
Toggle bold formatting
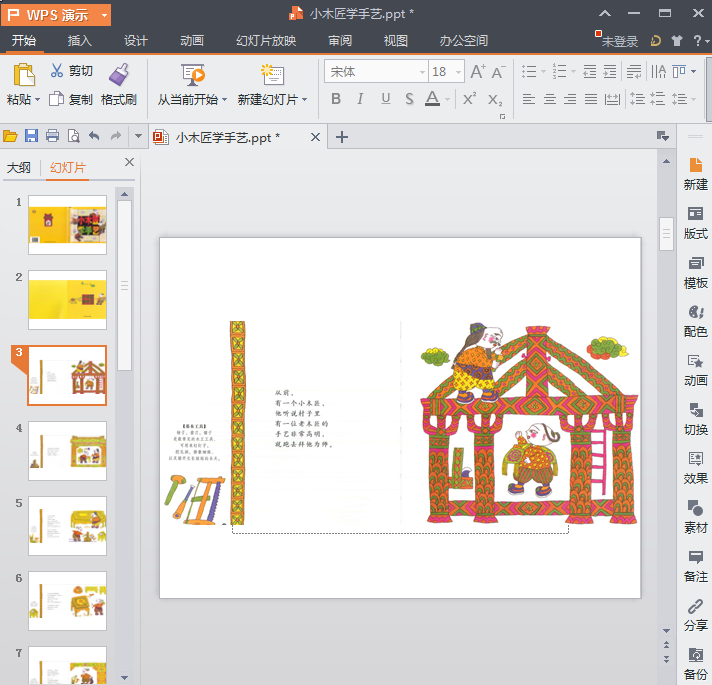pyautogui.click(x=336, y=99)
